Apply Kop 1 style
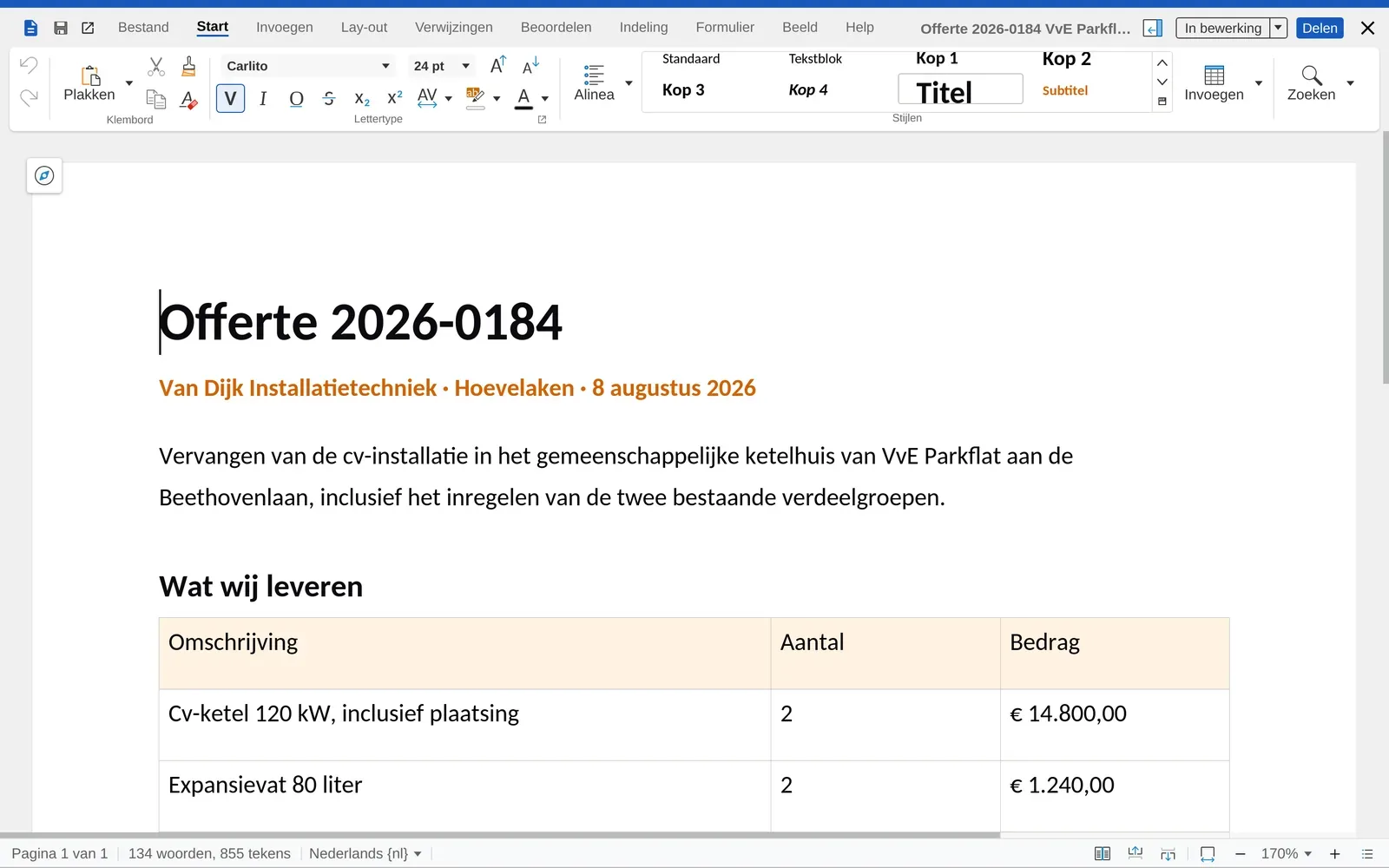This screenshot has width=1389, height=868. point(938,59)
